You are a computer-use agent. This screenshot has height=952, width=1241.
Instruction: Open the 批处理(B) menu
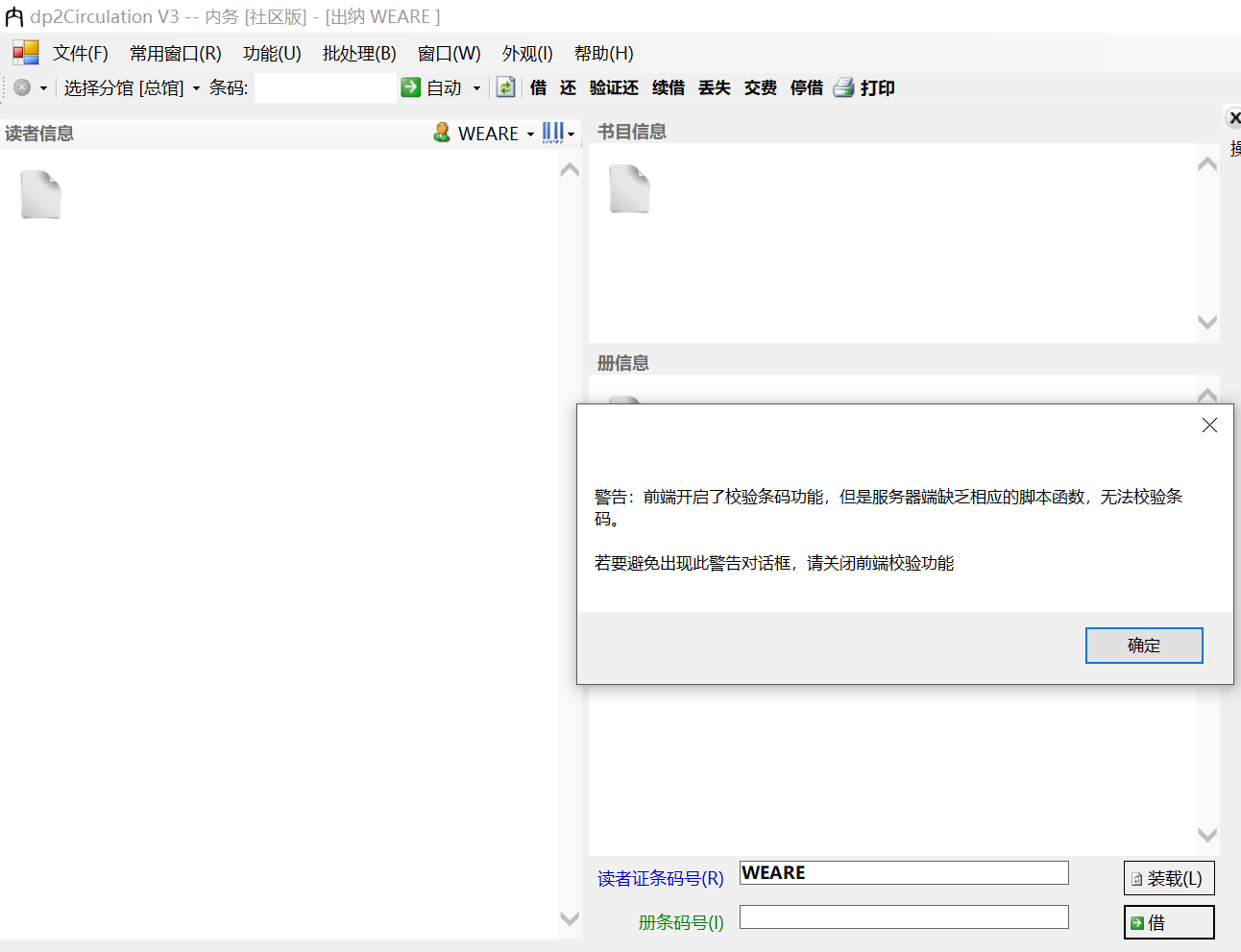pyautogui.click(x=359, y=53)
